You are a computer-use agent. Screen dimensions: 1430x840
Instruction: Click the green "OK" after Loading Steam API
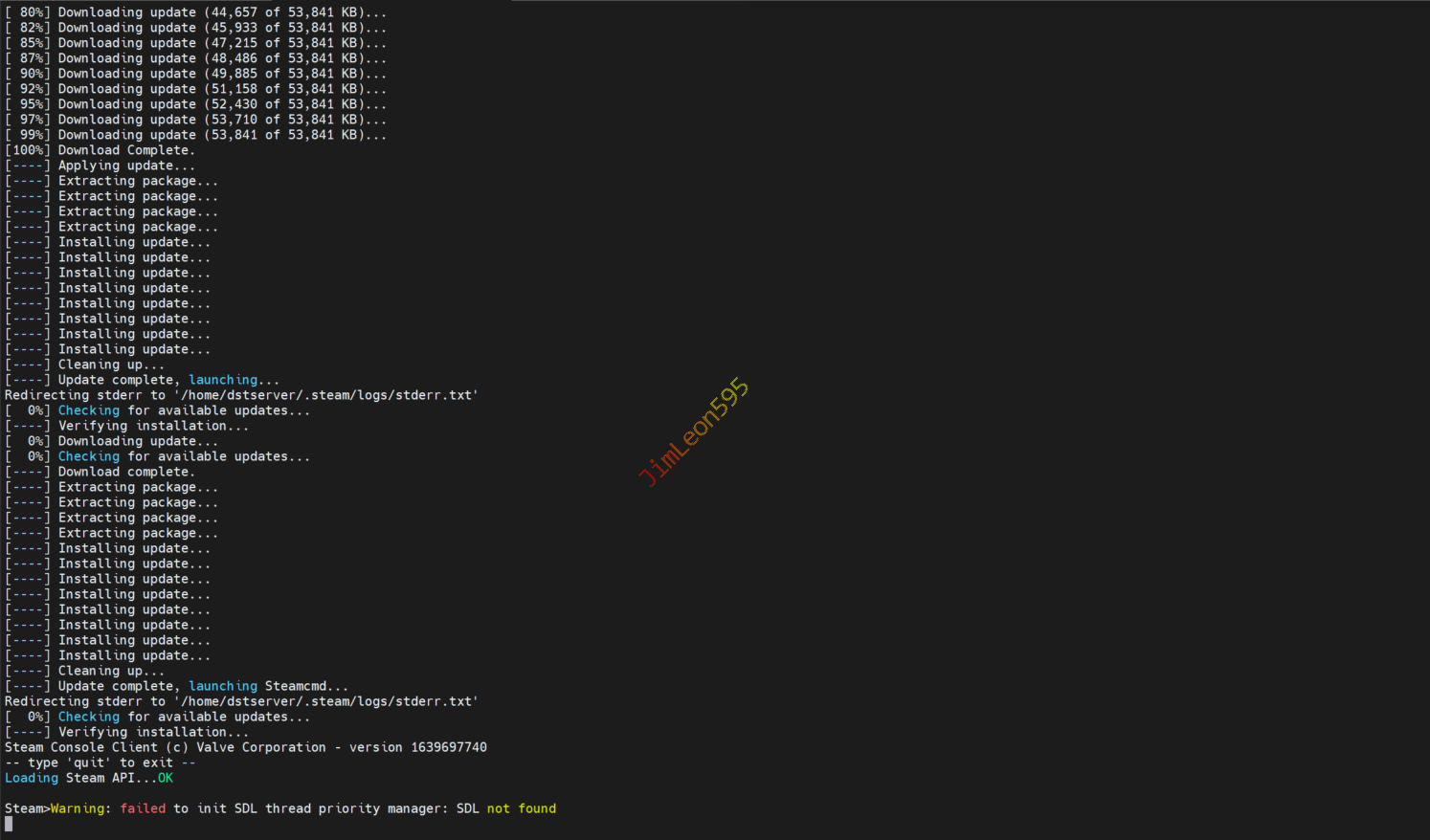click(166, 778)
